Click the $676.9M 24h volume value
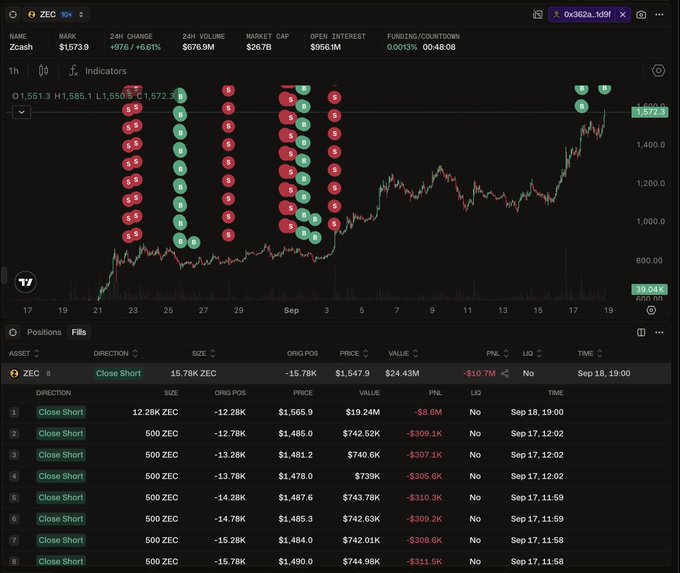The width and height of the screenshot is (680, 573). point(198,47)
